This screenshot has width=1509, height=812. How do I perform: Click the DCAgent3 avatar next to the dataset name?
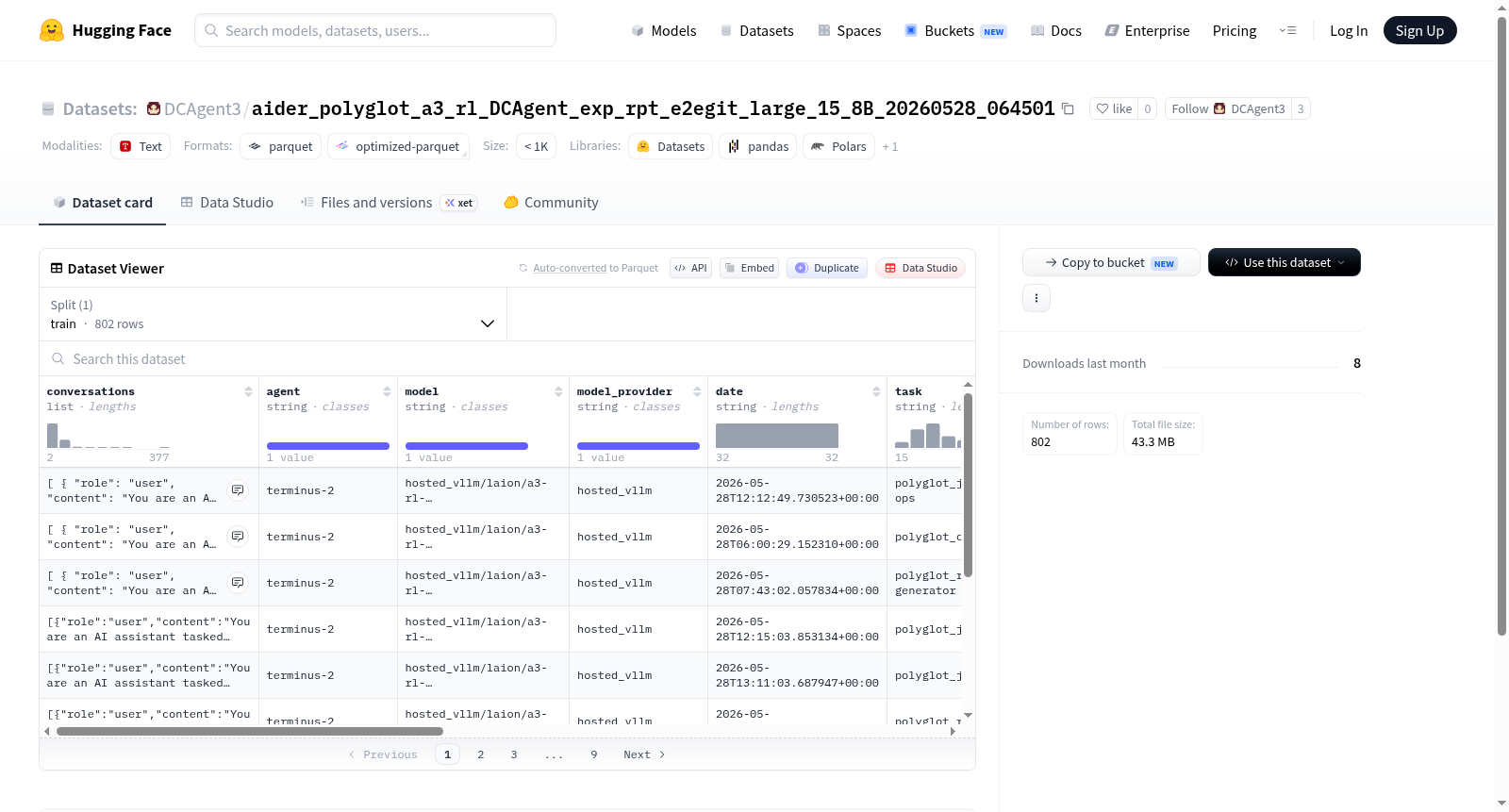coord(154,108)
